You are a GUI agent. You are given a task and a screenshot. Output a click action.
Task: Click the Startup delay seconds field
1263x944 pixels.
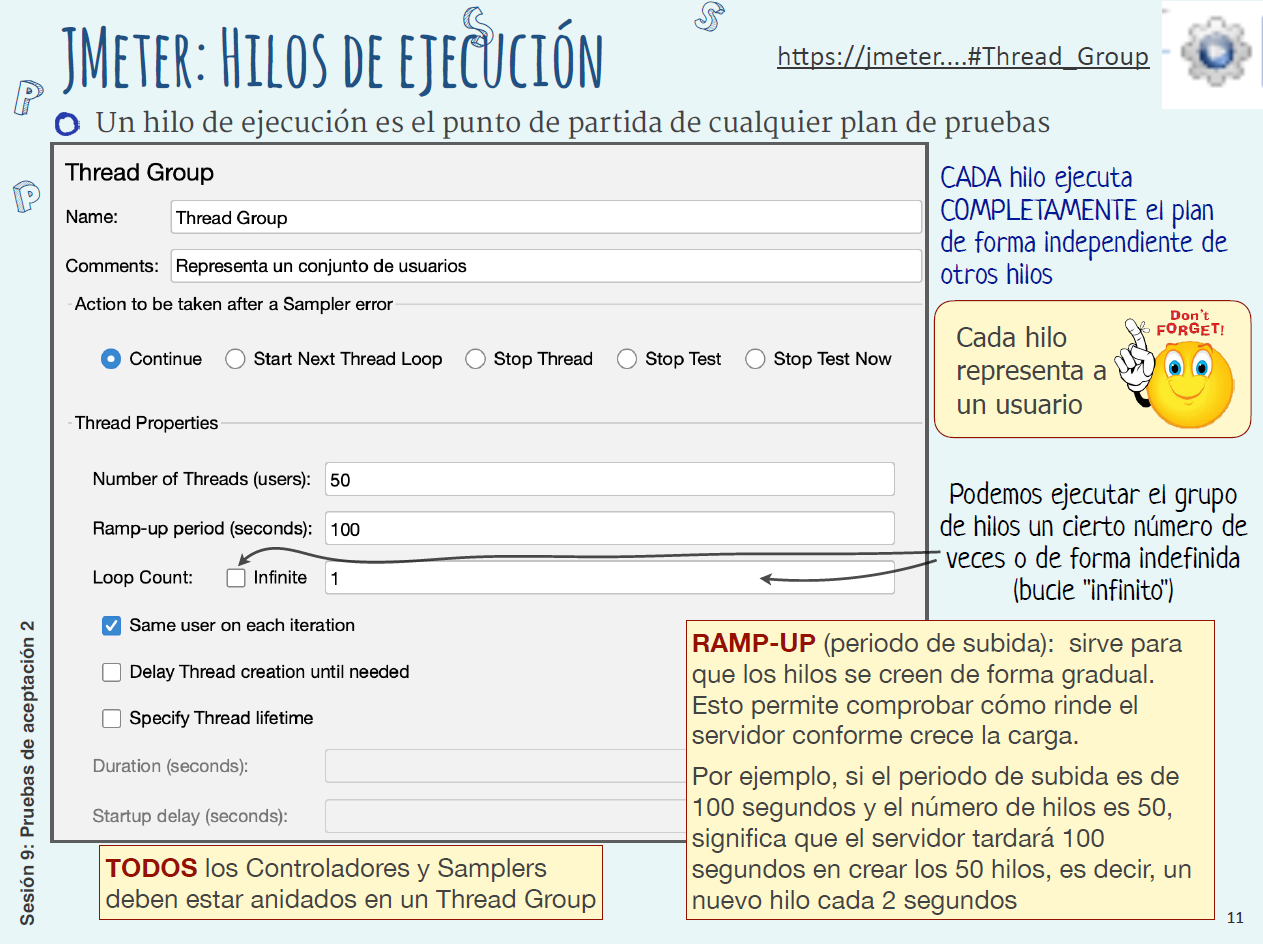(x=500, y=816)
